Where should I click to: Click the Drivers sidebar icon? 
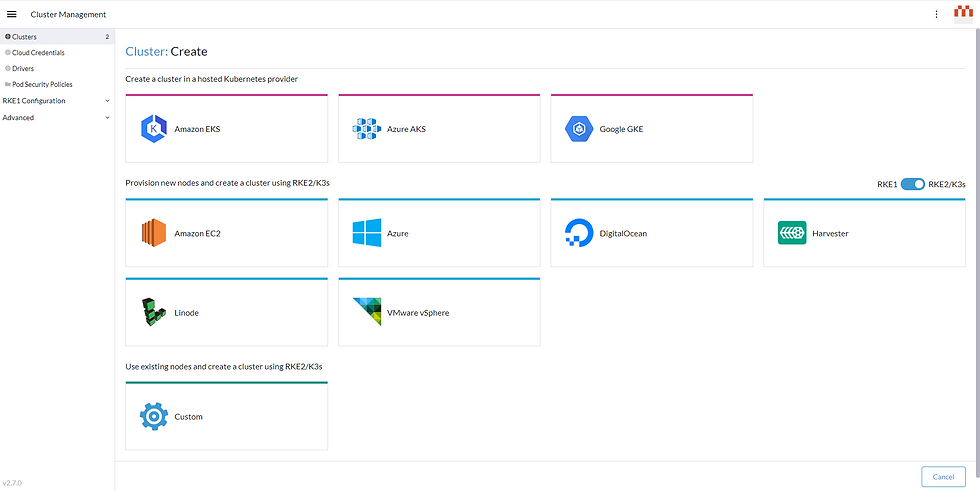click(8, 69)
